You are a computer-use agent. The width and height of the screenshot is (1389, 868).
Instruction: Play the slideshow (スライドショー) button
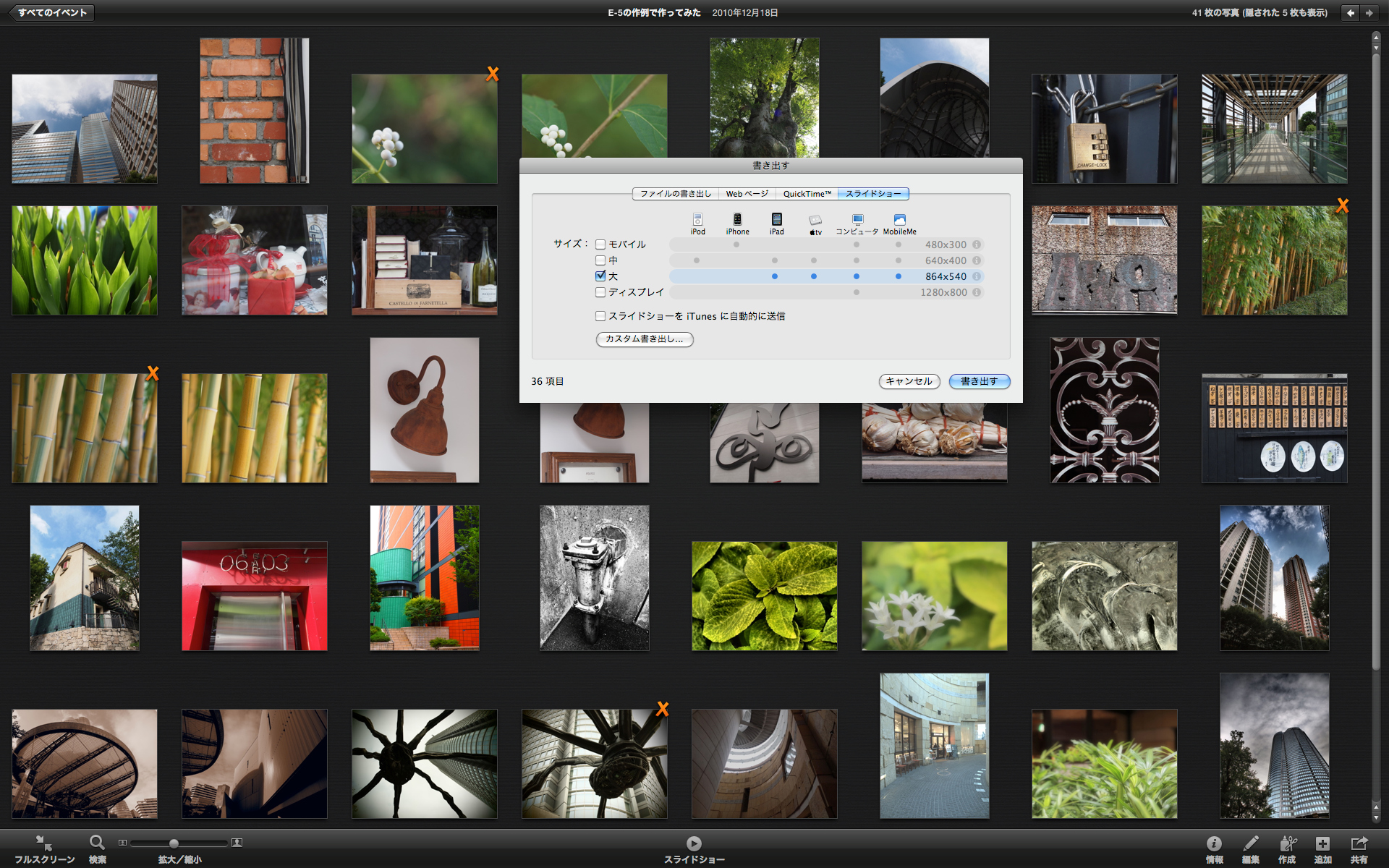(694, 843)
